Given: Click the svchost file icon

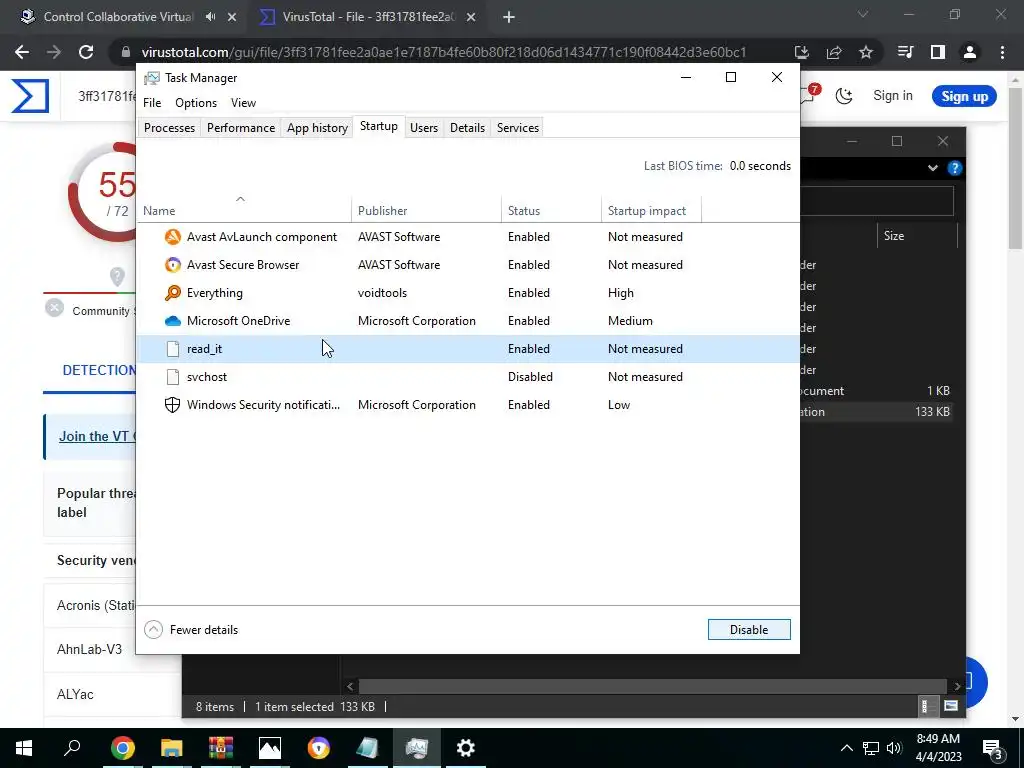Looking at the screenshot, I should pyautogui.click(x=172, y=377).
